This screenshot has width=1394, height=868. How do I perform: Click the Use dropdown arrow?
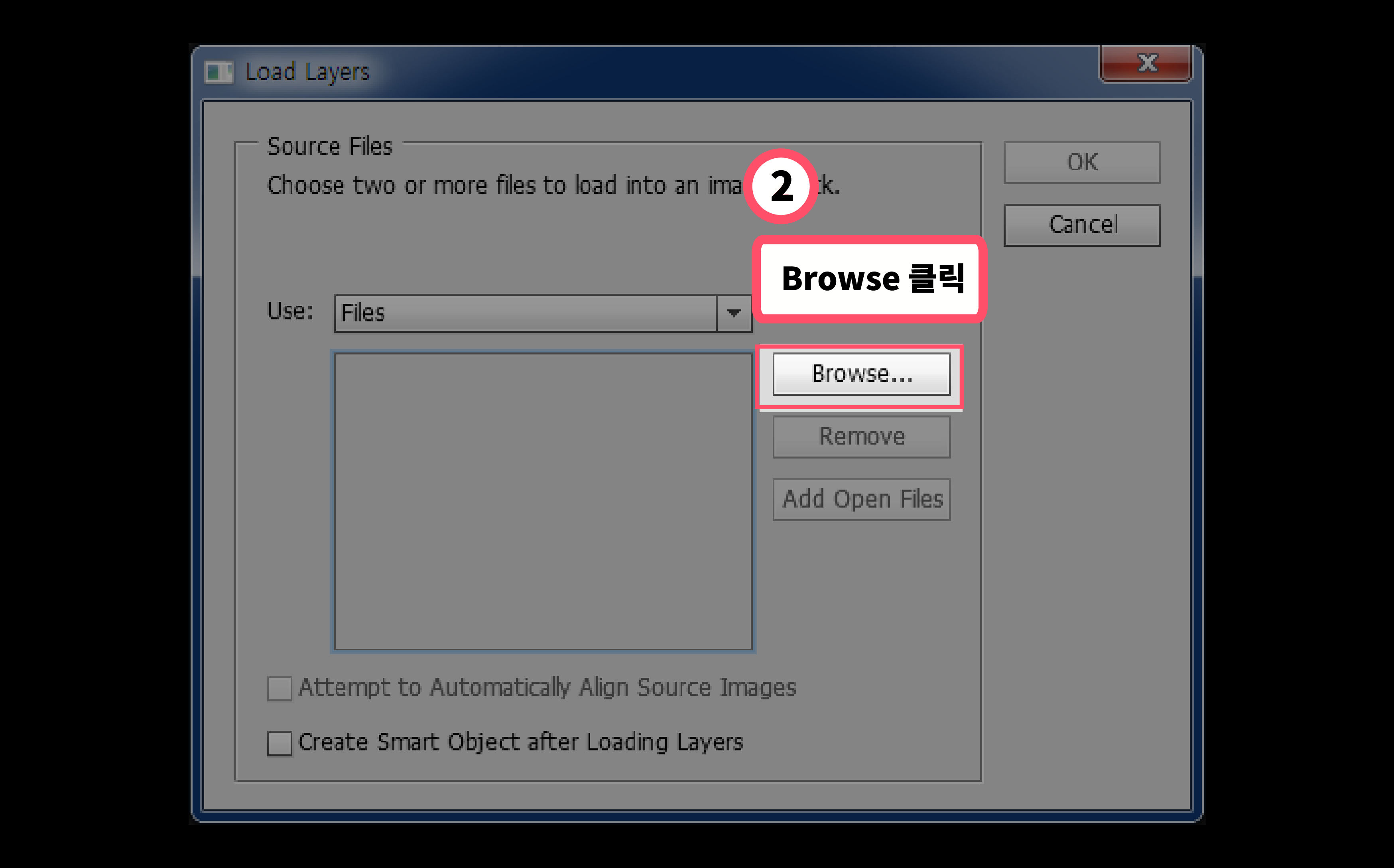pyautogui.click(x=734, y=313)
